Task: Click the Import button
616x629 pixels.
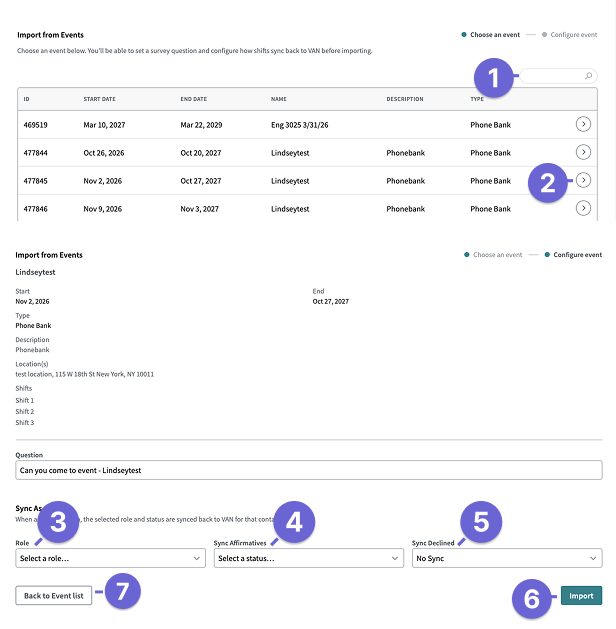Action: coord(581,596)
